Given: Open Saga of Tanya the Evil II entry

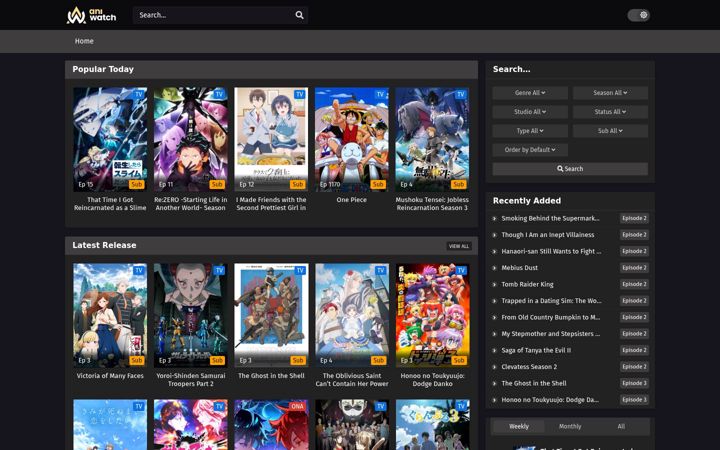Looking at the screenshot, I should pos(536,350).
